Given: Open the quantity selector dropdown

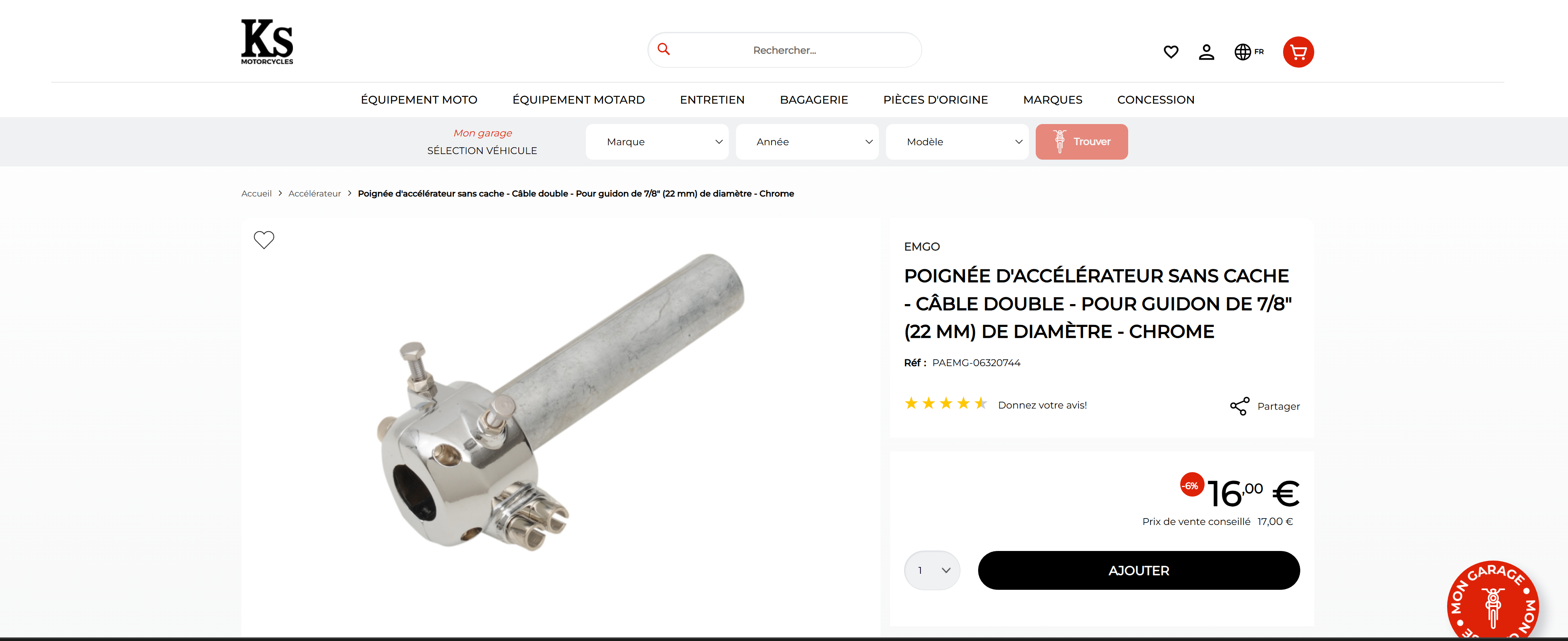Looking at the screenshot, I should click(x=932, y=571).
